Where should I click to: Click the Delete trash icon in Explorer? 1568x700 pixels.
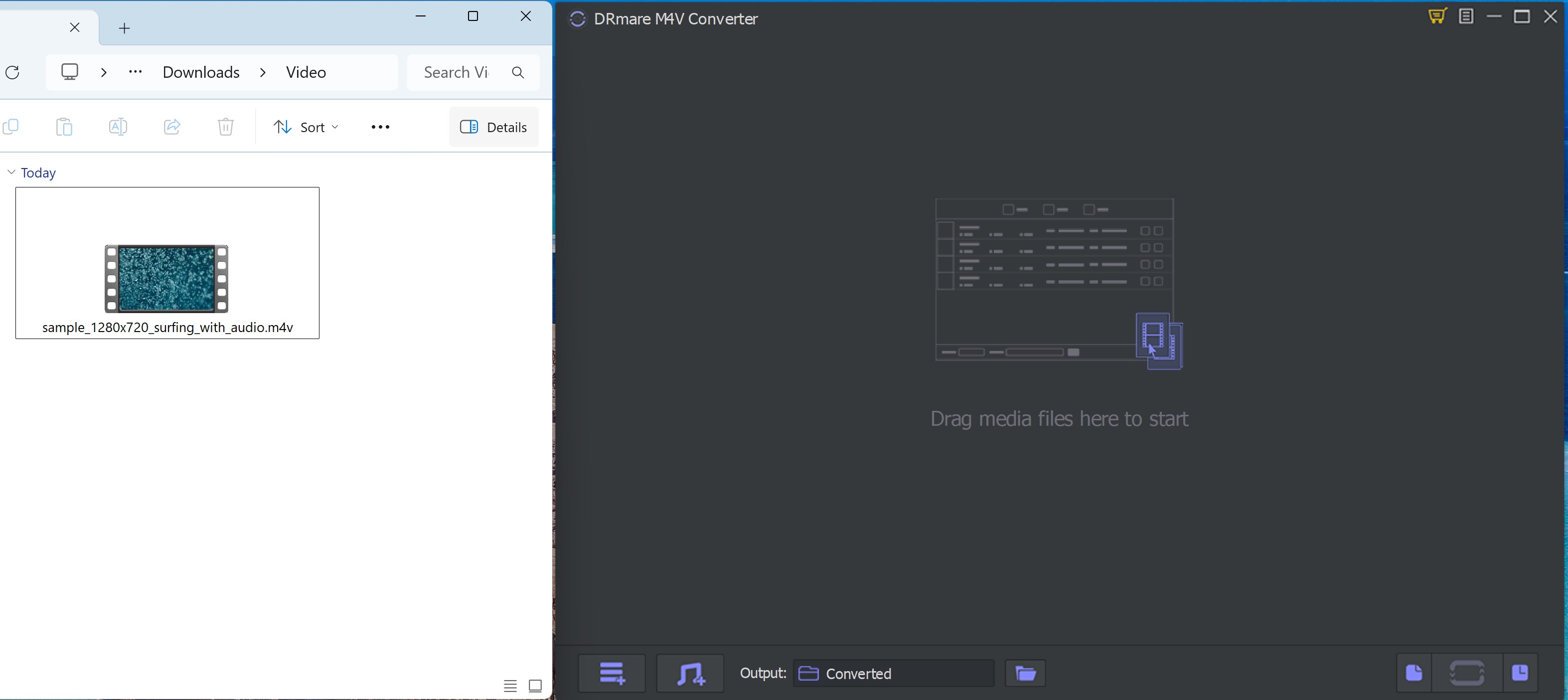[x=226, y=127]
